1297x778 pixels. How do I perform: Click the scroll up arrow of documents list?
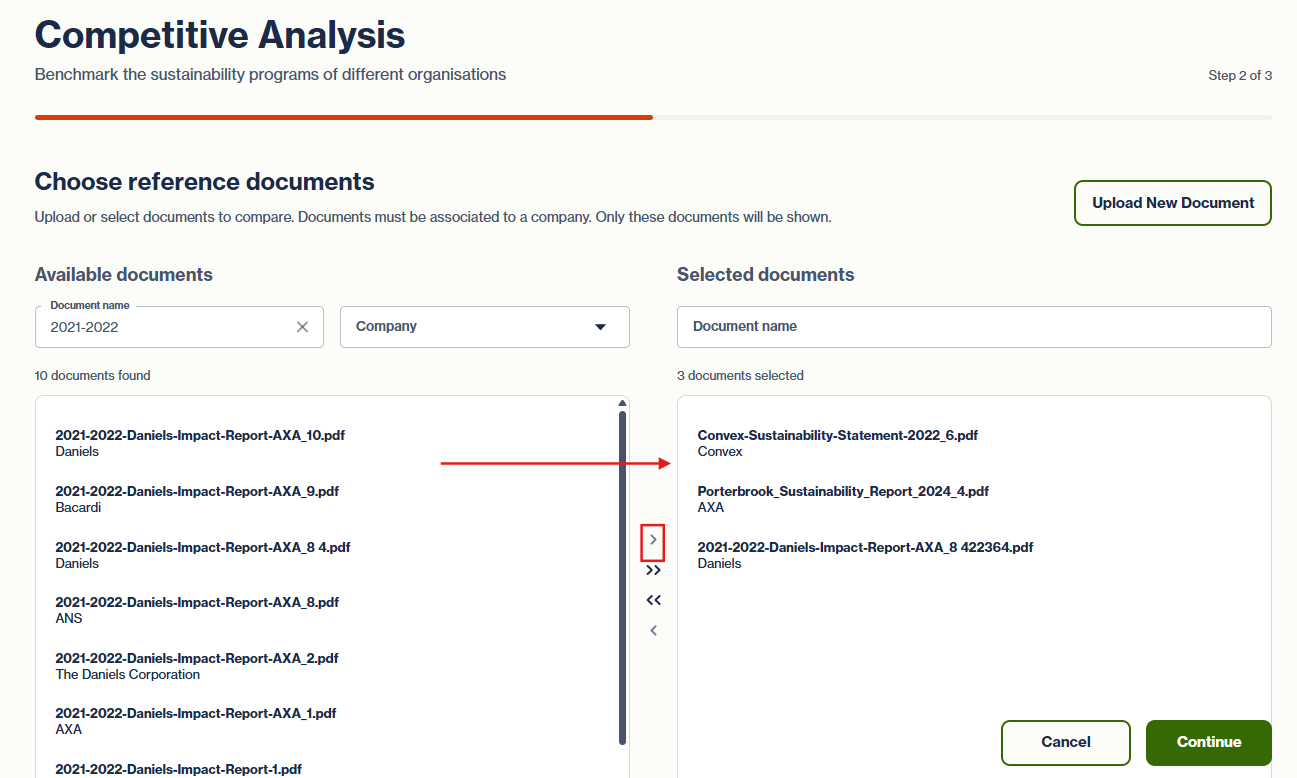[x=622, y=403]
